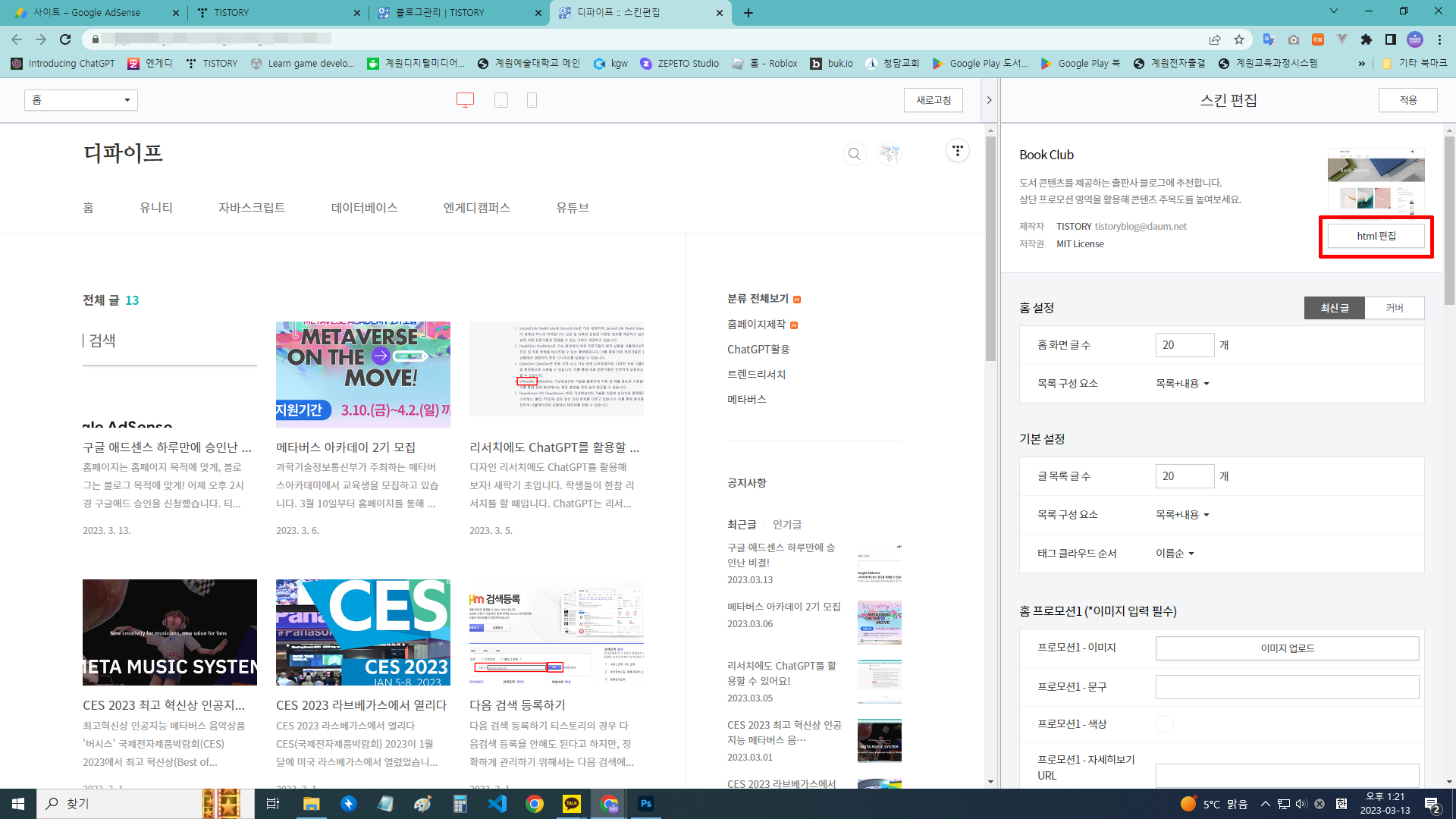Open File Explorer from the taskbar

[x=312, y=804]
